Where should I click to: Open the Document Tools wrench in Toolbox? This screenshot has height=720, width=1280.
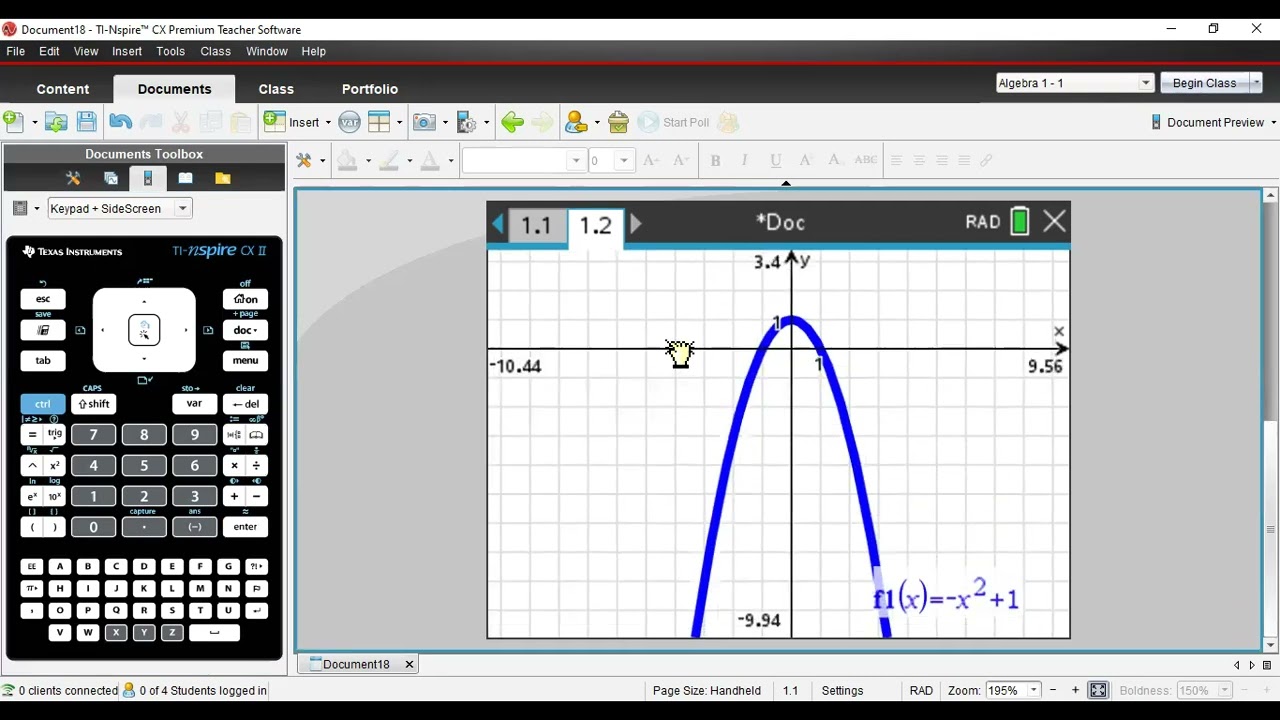[x=73, y=178]
